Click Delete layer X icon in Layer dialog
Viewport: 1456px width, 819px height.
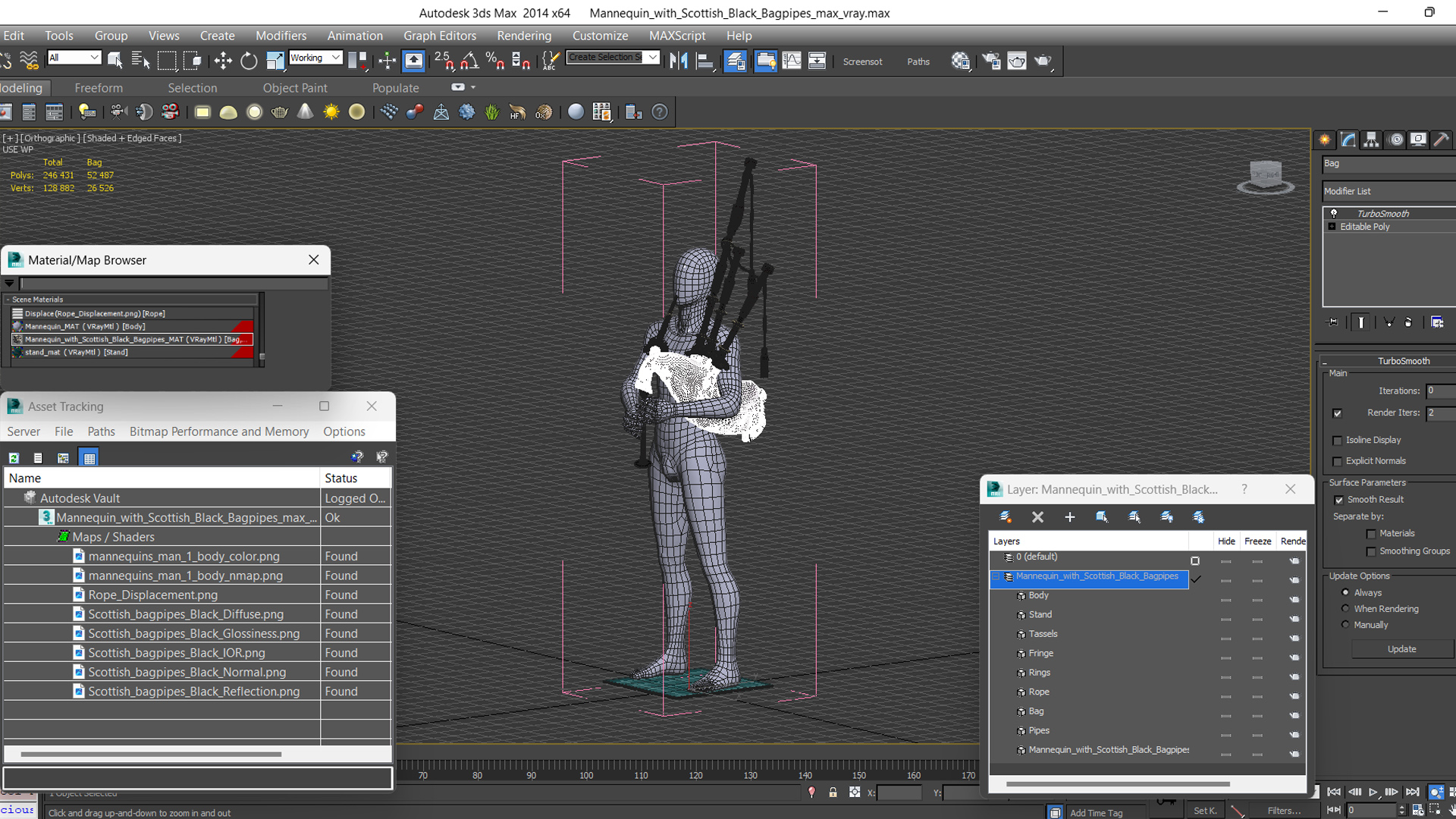1037,517
